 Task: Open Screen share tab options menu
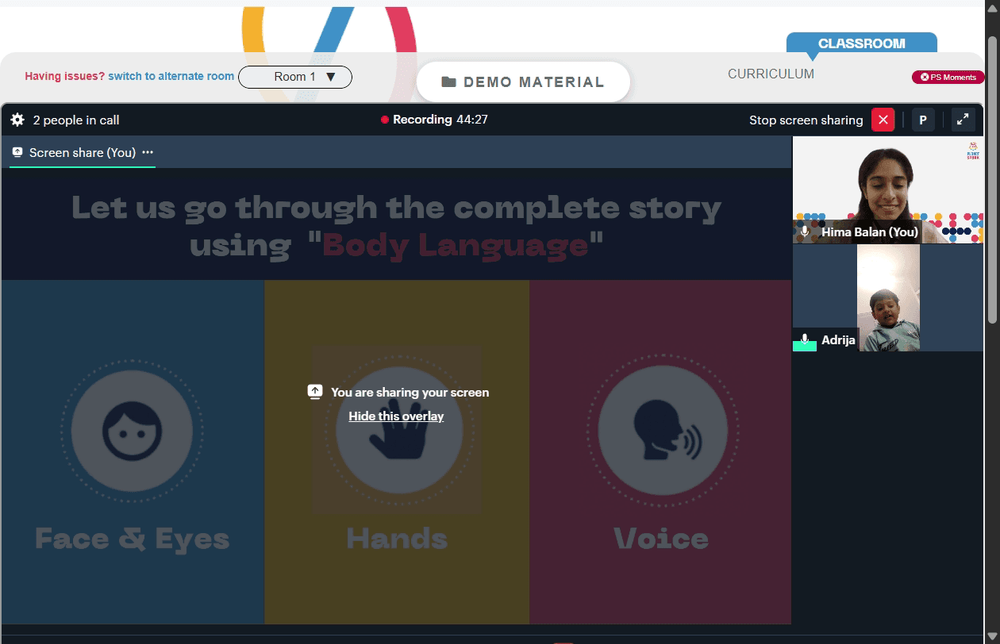(148, 152)
